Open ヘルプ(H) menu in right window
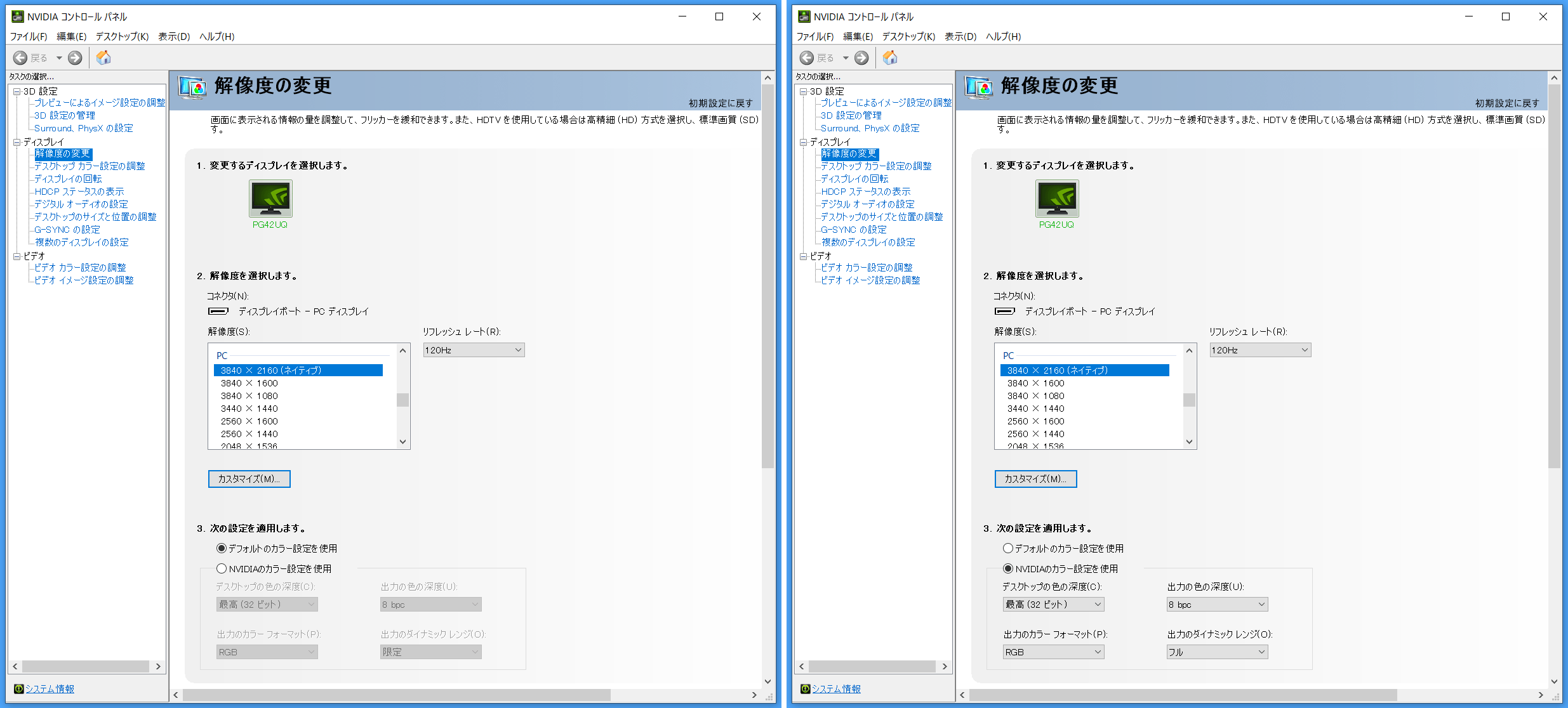The image size is (1568, 708). pyautogui.click(x=1004, y=36)
